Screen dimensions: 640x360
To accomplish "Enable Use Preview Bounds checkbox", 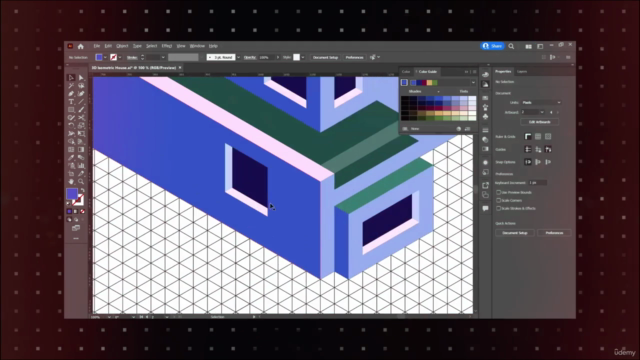I will click(x=498, y=192).
